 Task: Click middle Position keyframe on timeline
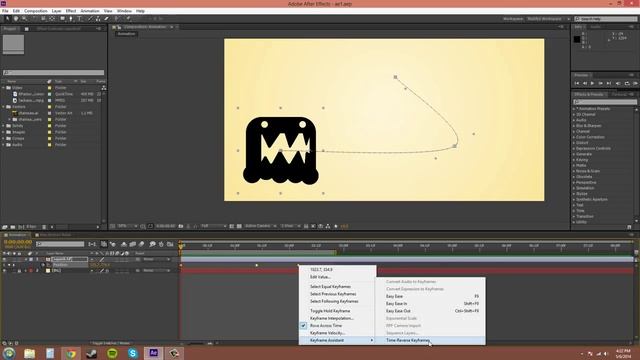(x=256, y=265)
